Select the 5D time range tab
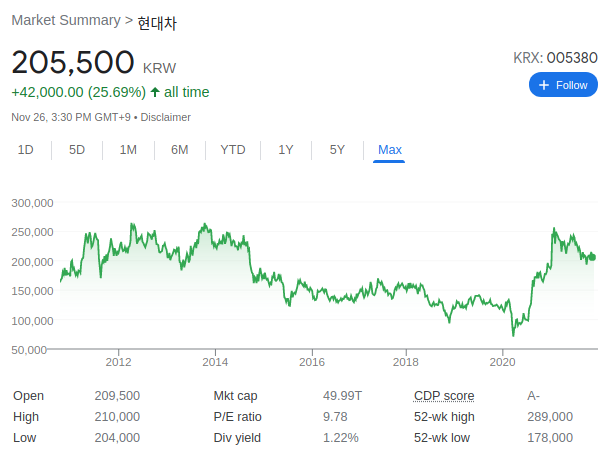Screen dimensions: 607x458 (77, 149)
